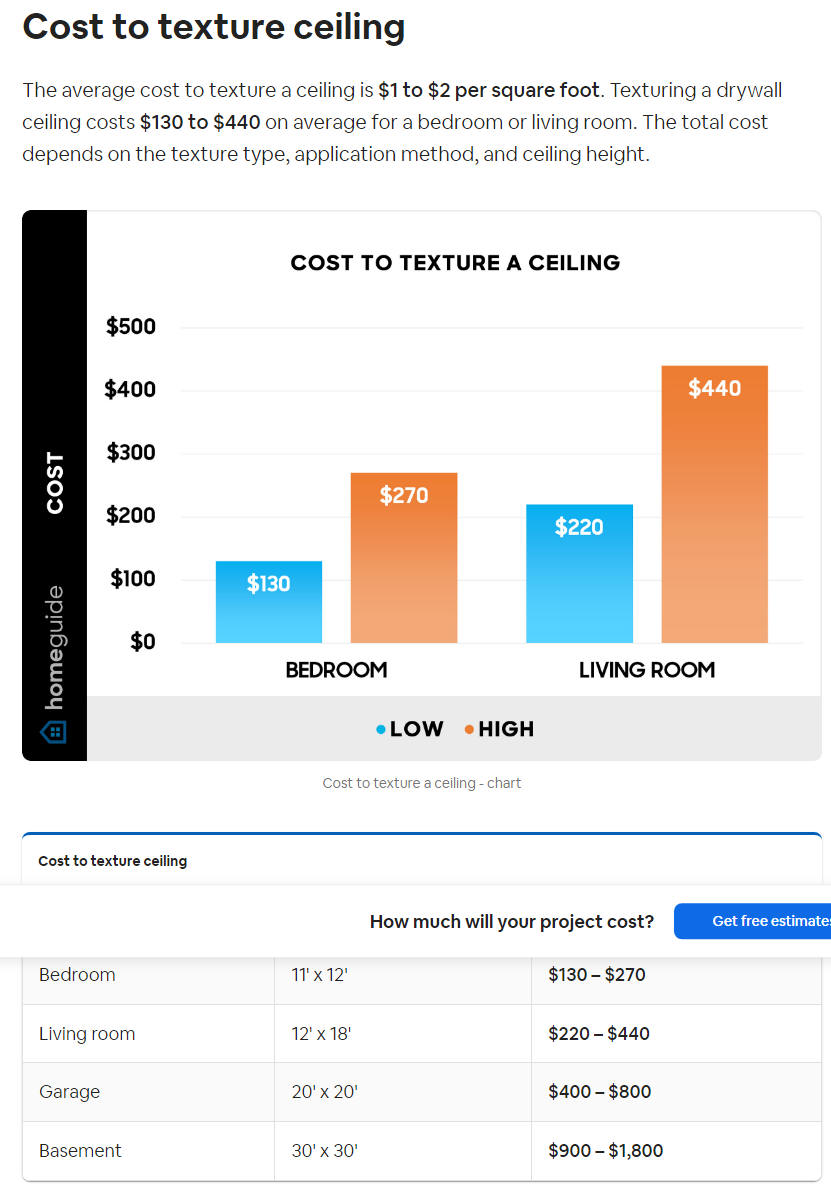
Task: Select the Garage table row
Action: click(422, 1091)
